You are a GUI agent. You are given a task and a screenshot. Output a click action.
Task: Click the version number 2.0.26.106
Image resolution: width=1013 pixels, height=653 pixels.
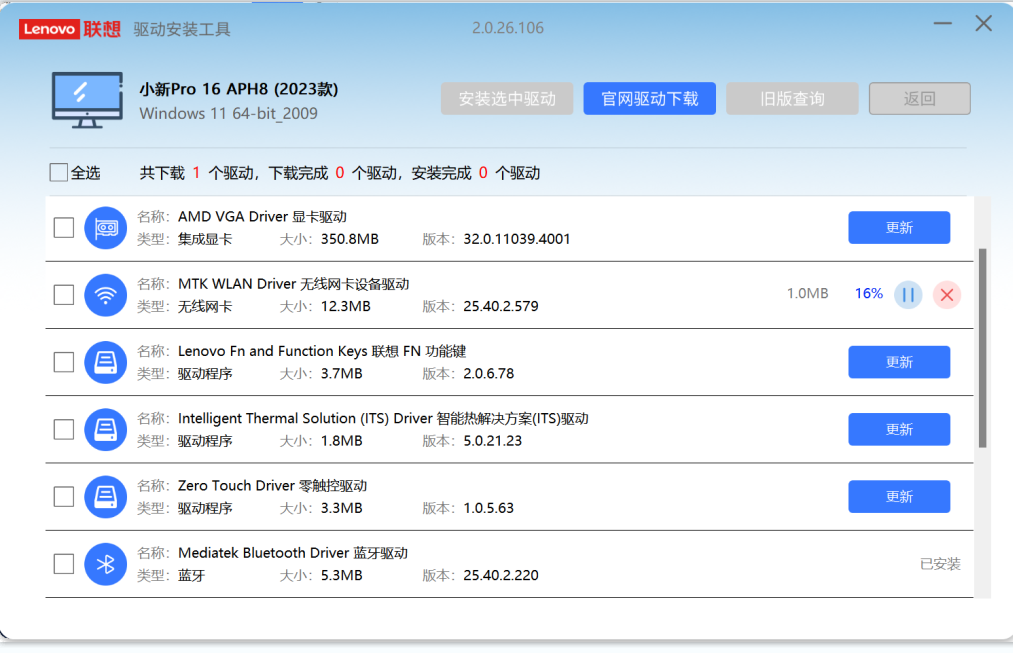(508, 28)
